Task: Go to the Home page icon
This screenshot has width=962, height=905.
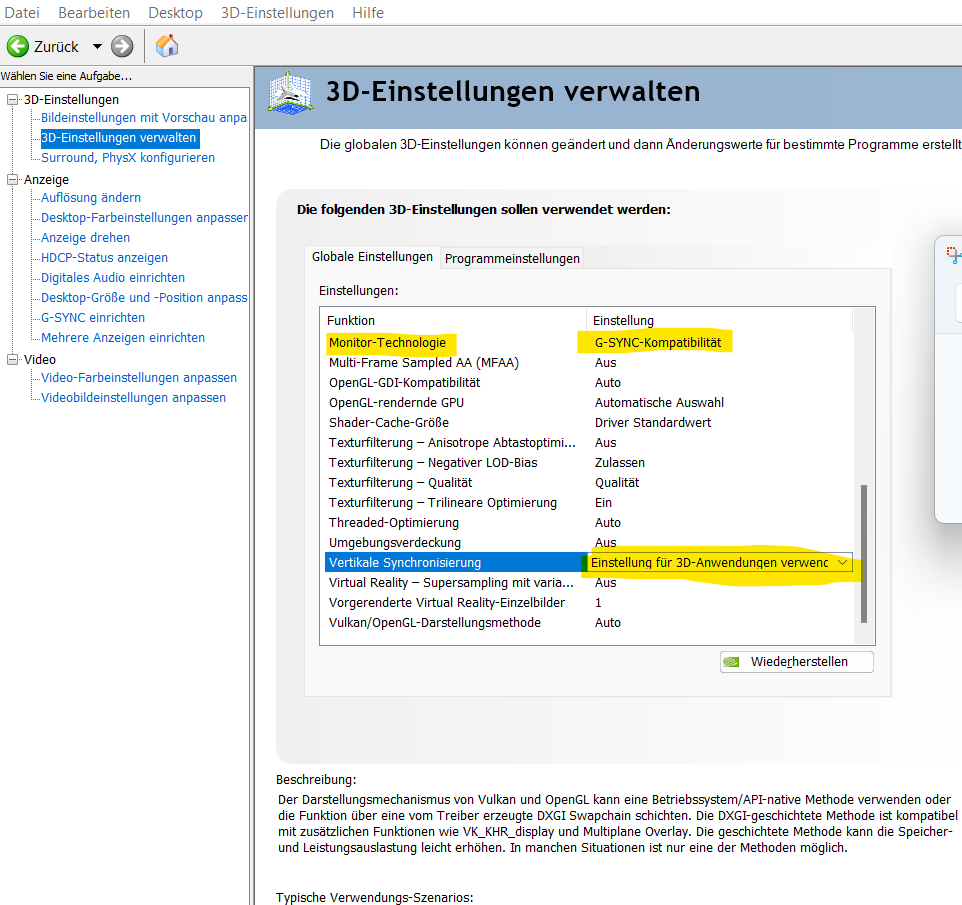Action: [x=167, y=46]
